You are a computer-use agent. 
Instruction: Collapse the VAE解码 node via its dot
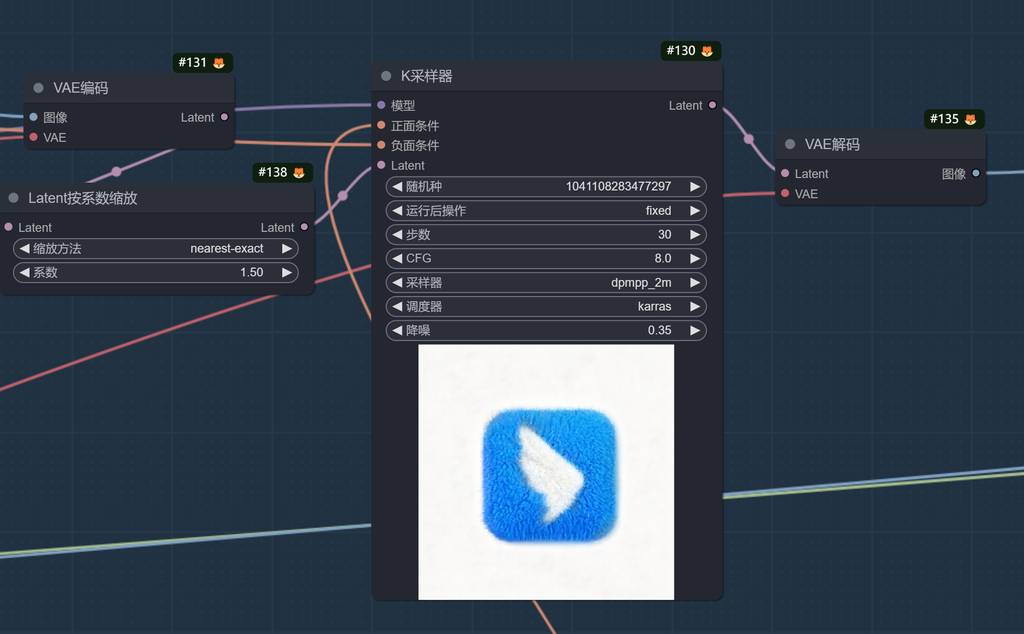coord(790,144)
